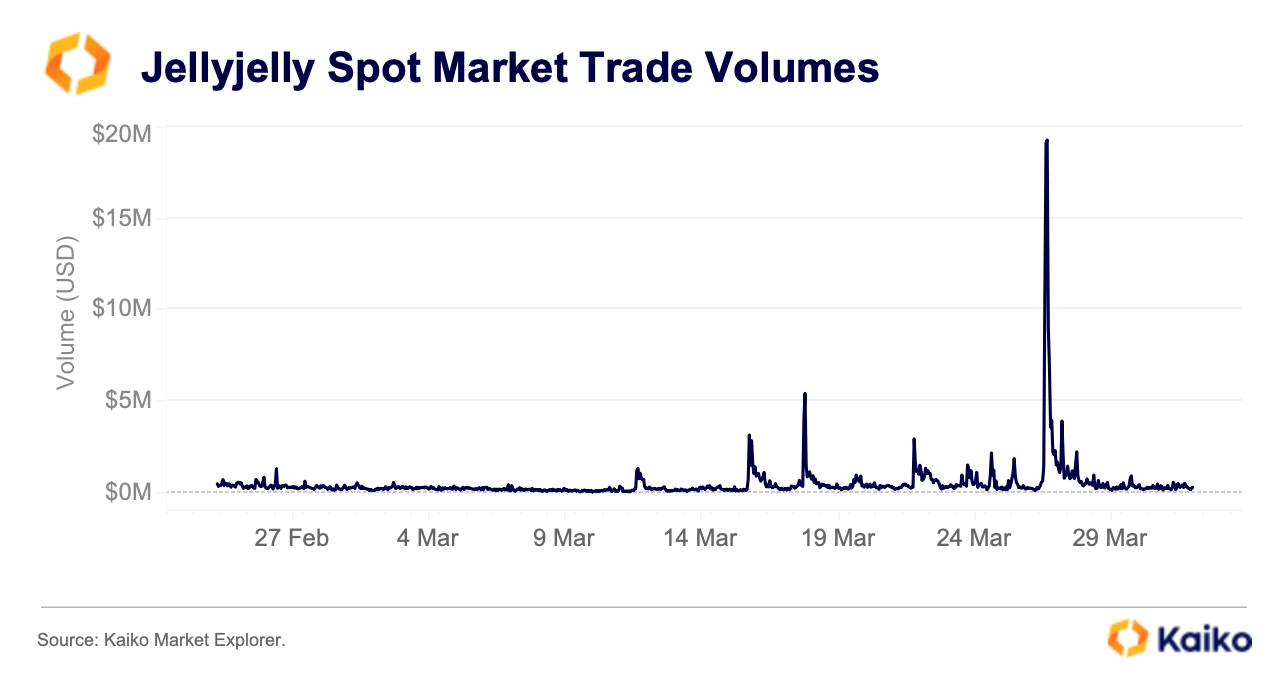1270x674 pixels.
Task: Click the $10M y-axis label
Action: [122, 308]
